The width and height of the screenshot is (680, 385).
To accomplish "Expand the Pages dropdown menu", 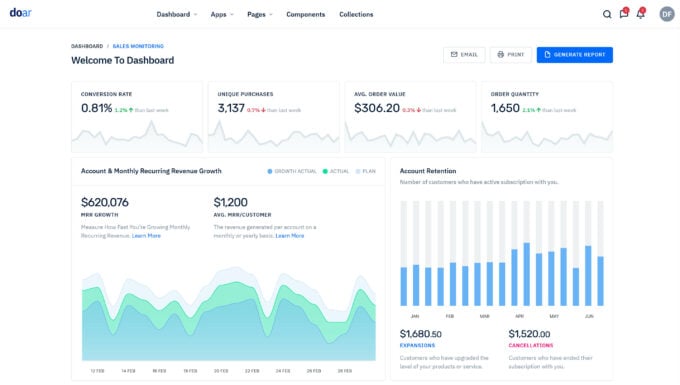I will [259, 14].
